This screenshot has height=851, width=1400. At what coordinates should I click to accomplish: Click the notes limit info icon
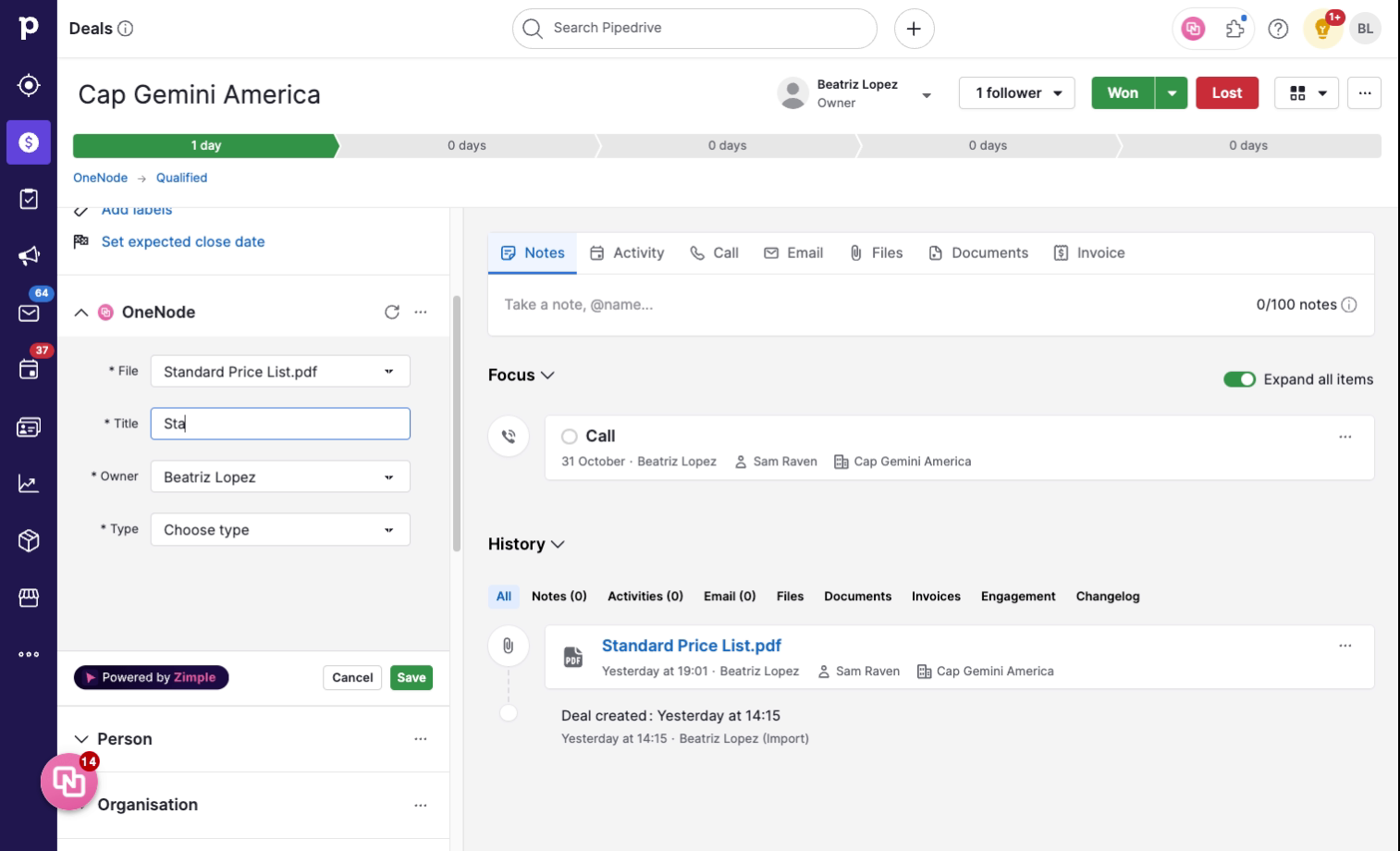(1349, 304)
